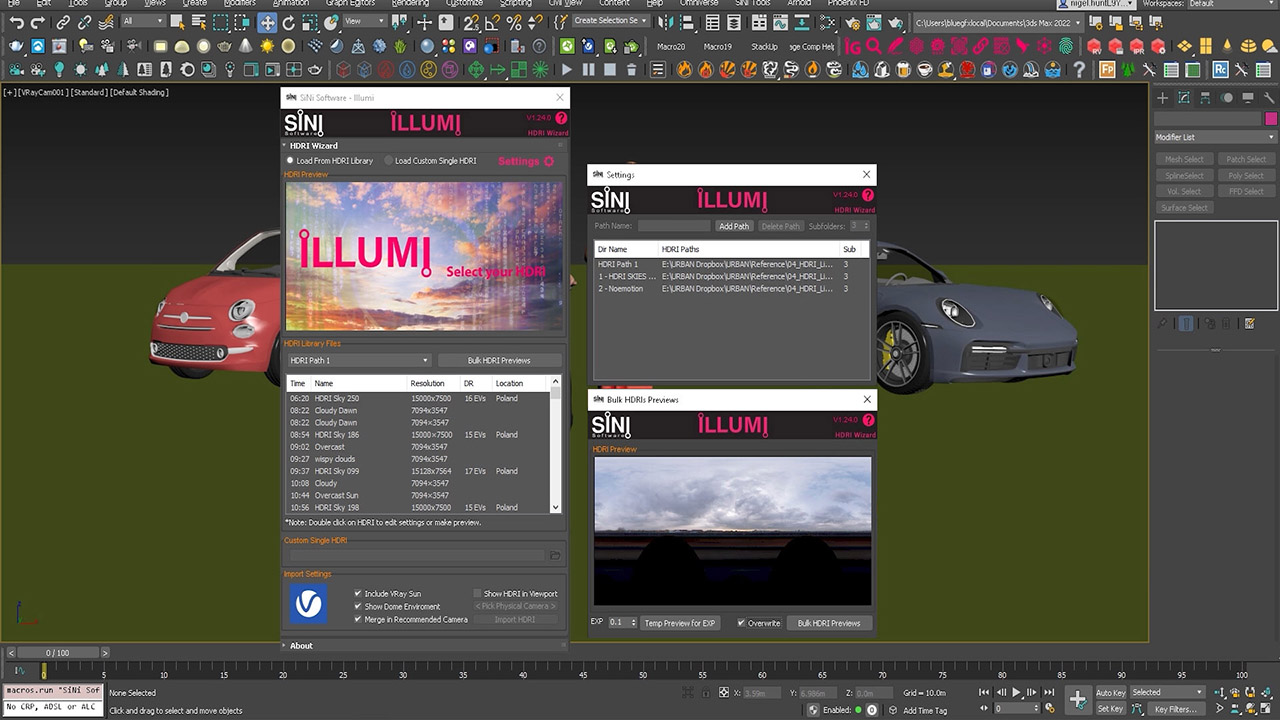Activate the Select and Rotate tool

[290, 22]
